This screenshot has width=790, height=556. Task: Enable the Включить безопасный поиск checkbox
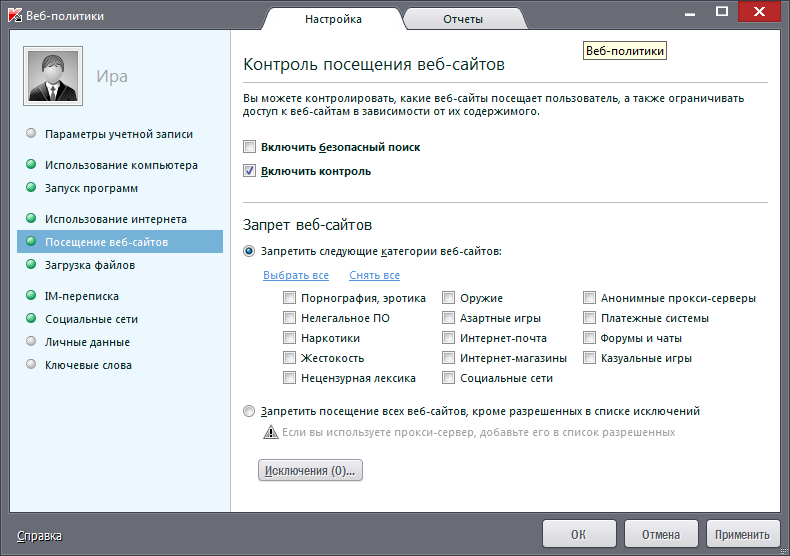pyautogui.click(x=250, y=147)
